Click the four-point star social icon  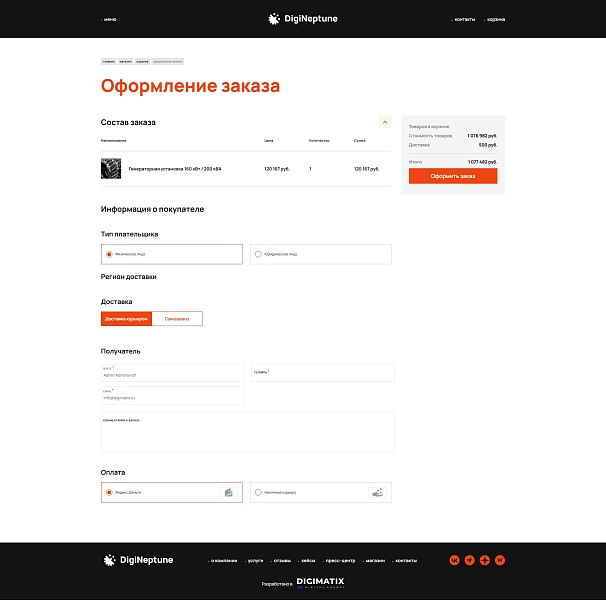[485, 560]
